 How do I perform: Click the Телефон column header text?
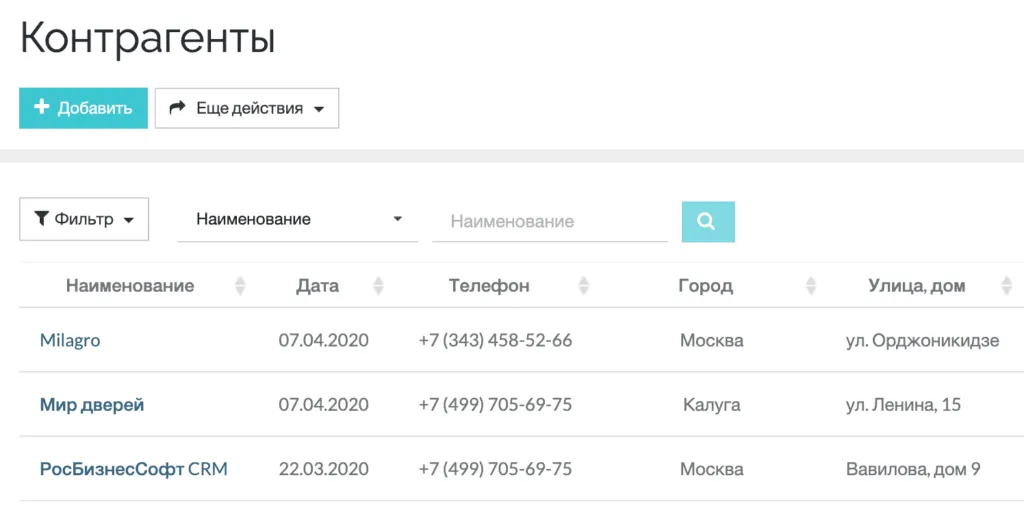[x=489, y=286]
